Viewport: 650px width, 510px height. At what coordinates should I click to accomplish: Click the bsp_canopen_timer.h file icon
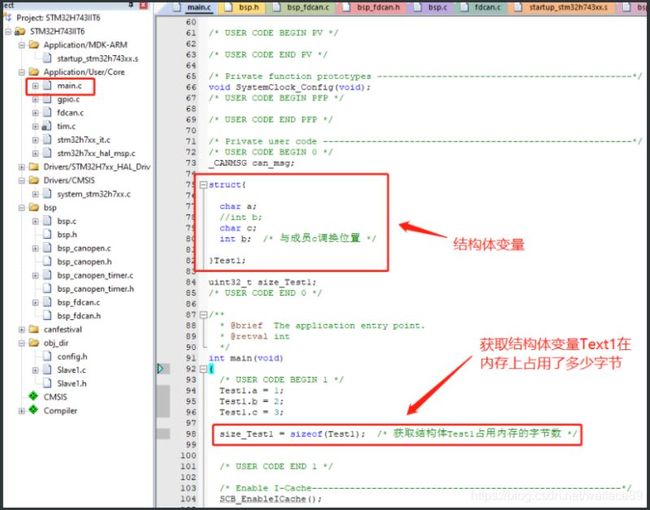(x=47, y=289)
